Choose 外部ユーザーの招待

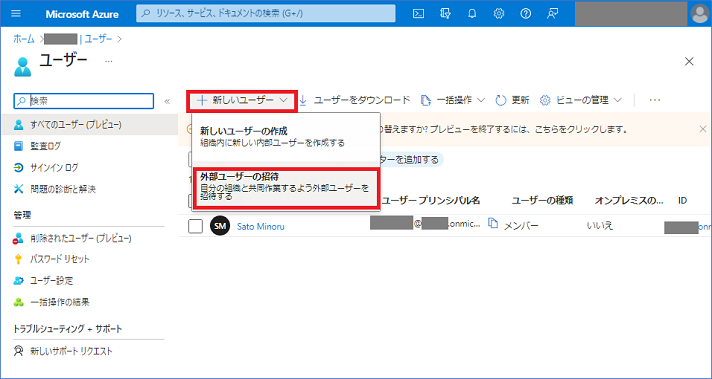(x=286, y=188)
